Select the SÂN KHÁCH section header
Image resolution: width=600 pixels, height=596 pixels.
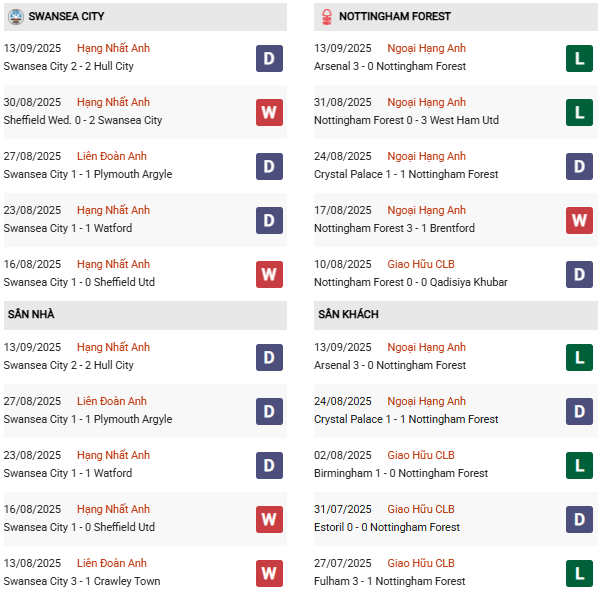[348, 315]
